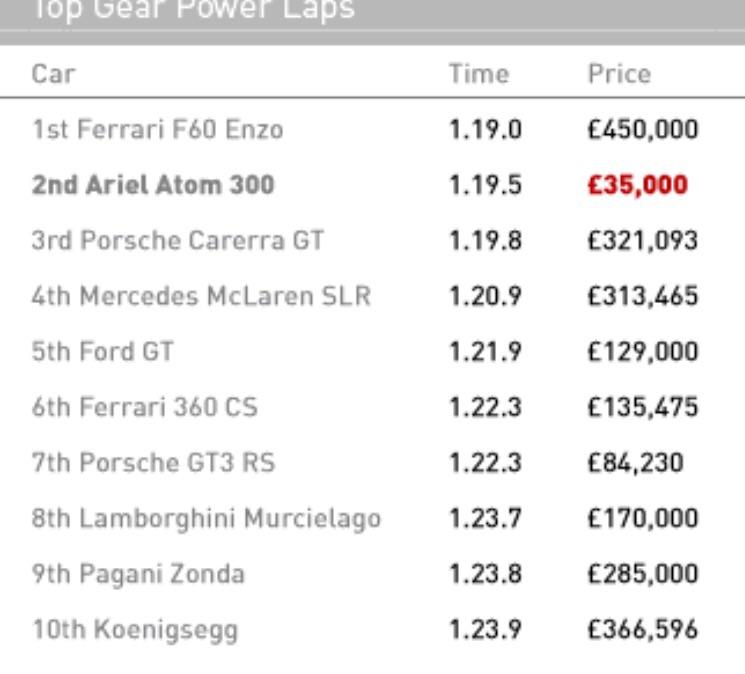Click the red £35,000 price
The image size is (745, 674).
[x=638, y=185]
